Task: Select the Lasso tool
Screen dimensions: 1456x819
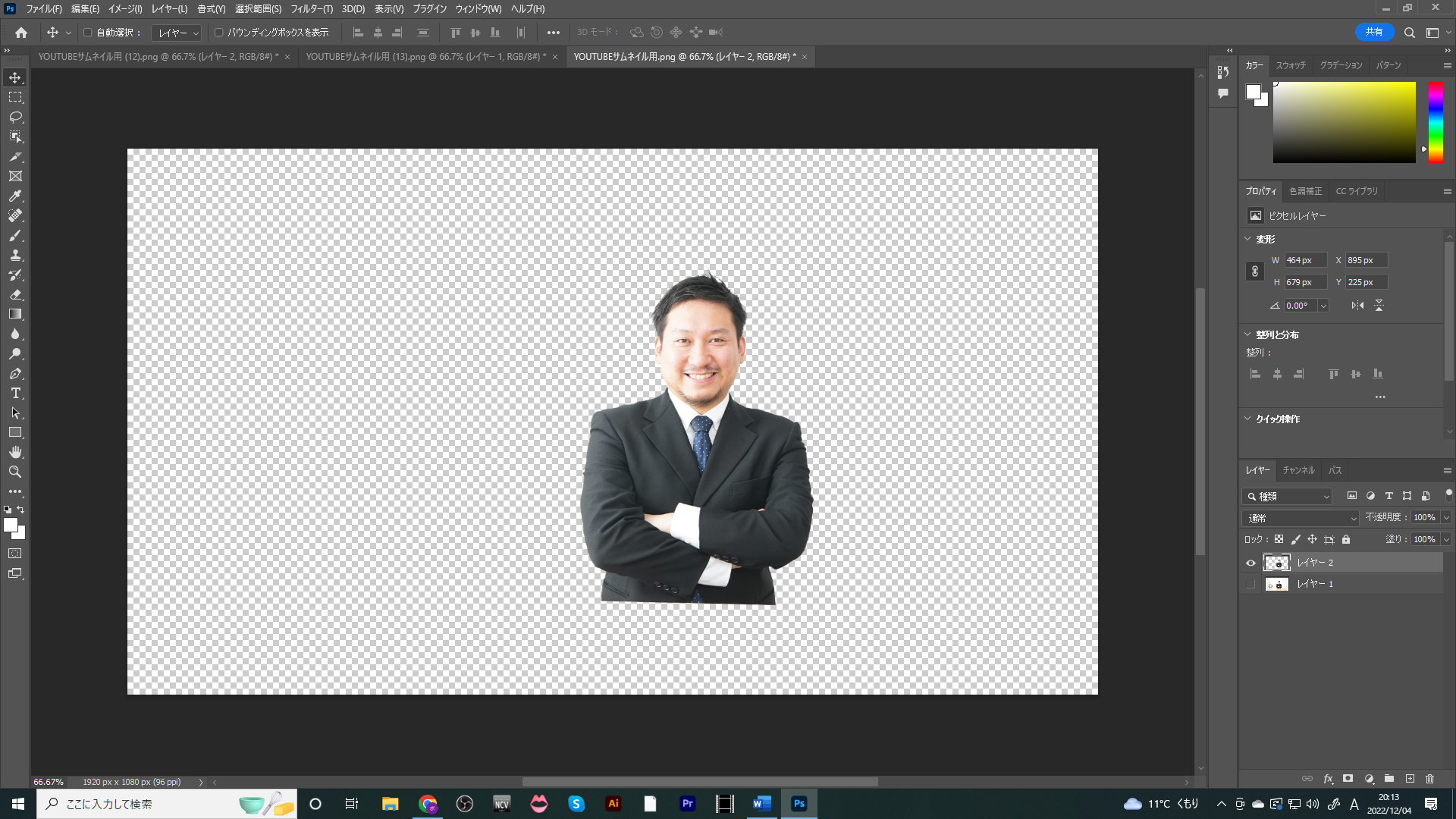Action: (x=15, y=117)
